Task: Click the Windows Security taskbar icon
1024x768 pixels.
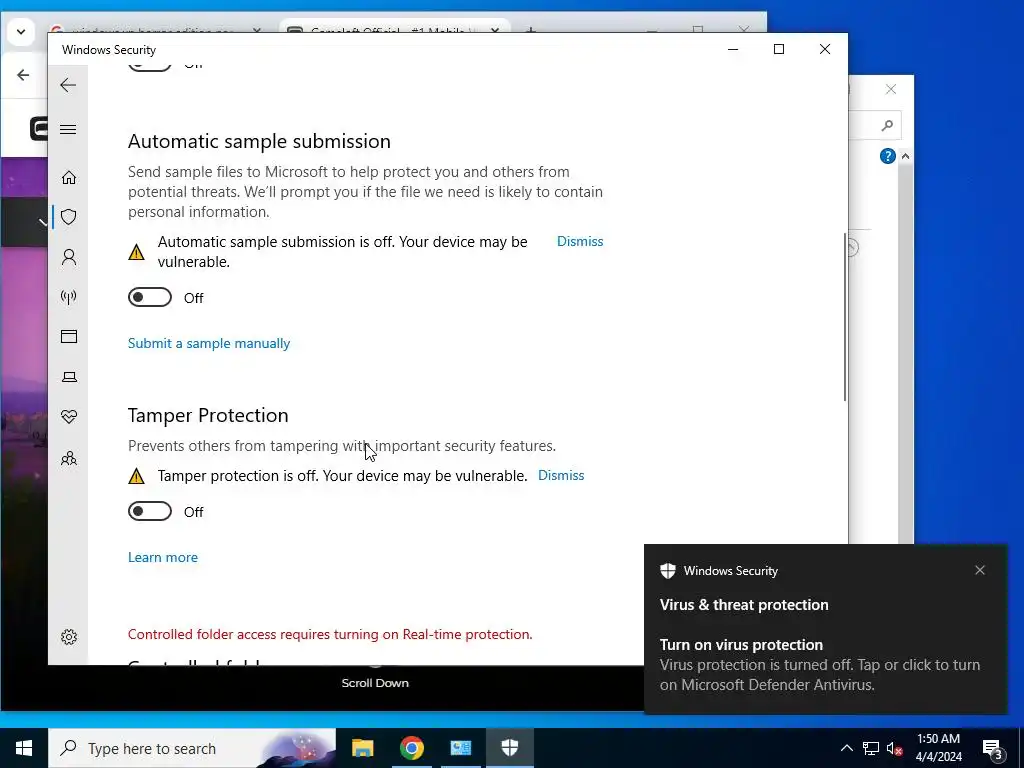Action: (x=510, y=748)
